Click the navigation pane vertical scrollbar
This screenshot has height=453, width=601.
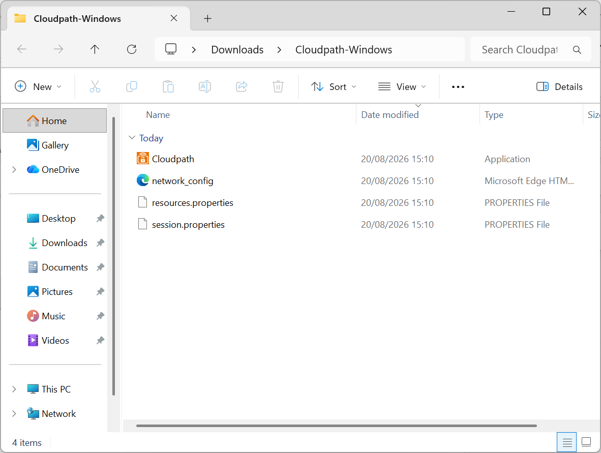coord(113,256)
